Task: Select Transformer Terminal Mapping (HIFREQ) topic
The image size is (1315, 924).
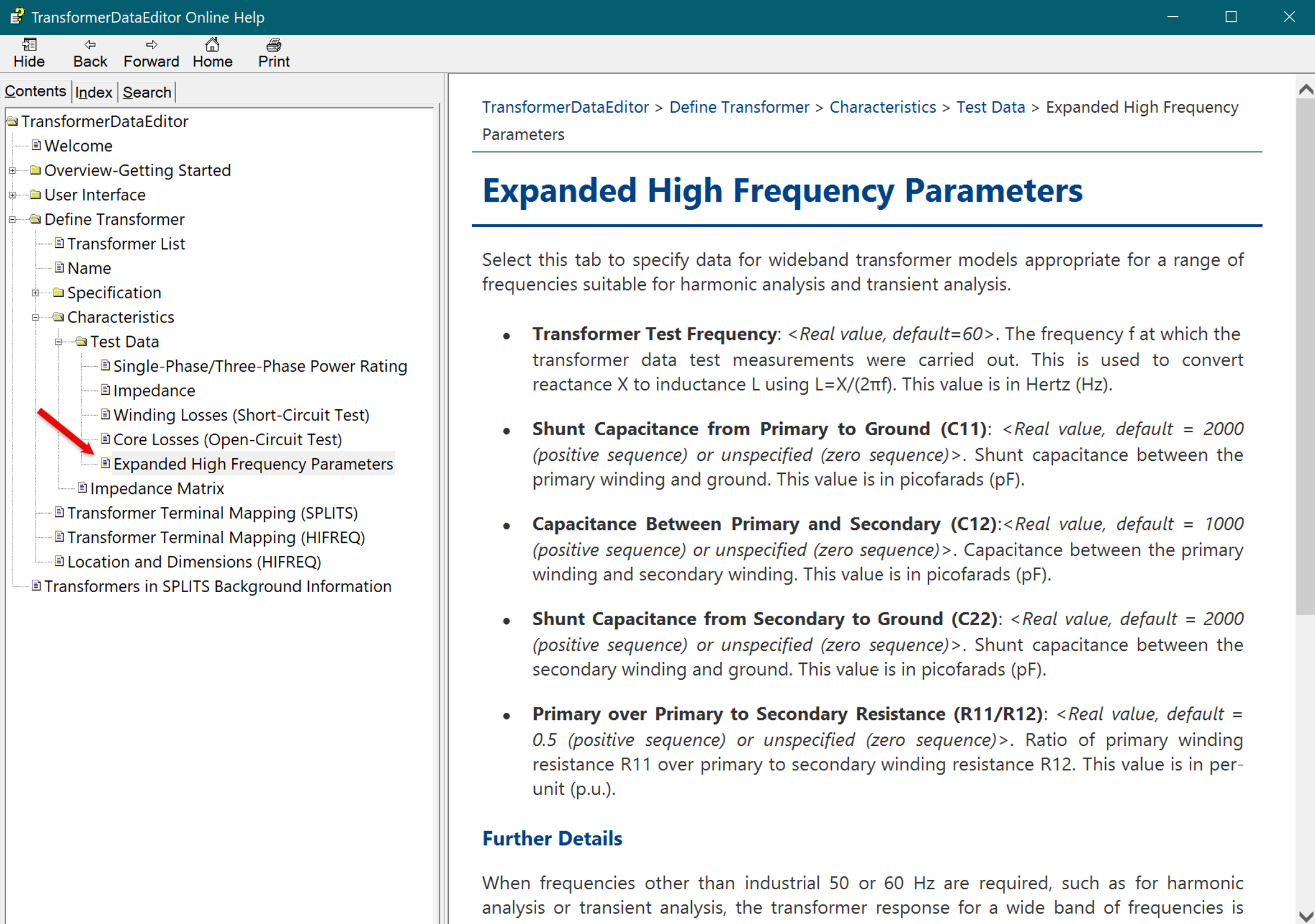Action: 216,537
